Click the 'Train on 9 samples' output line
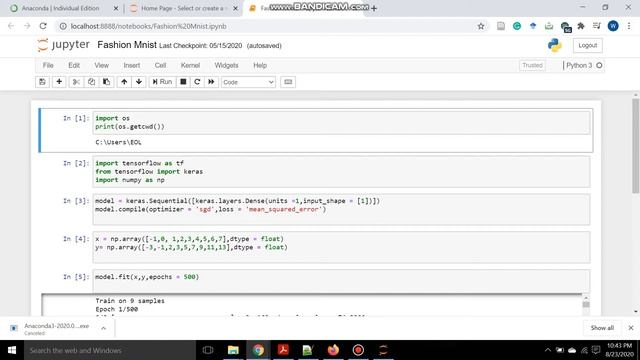640x360 pixels. 130,301
